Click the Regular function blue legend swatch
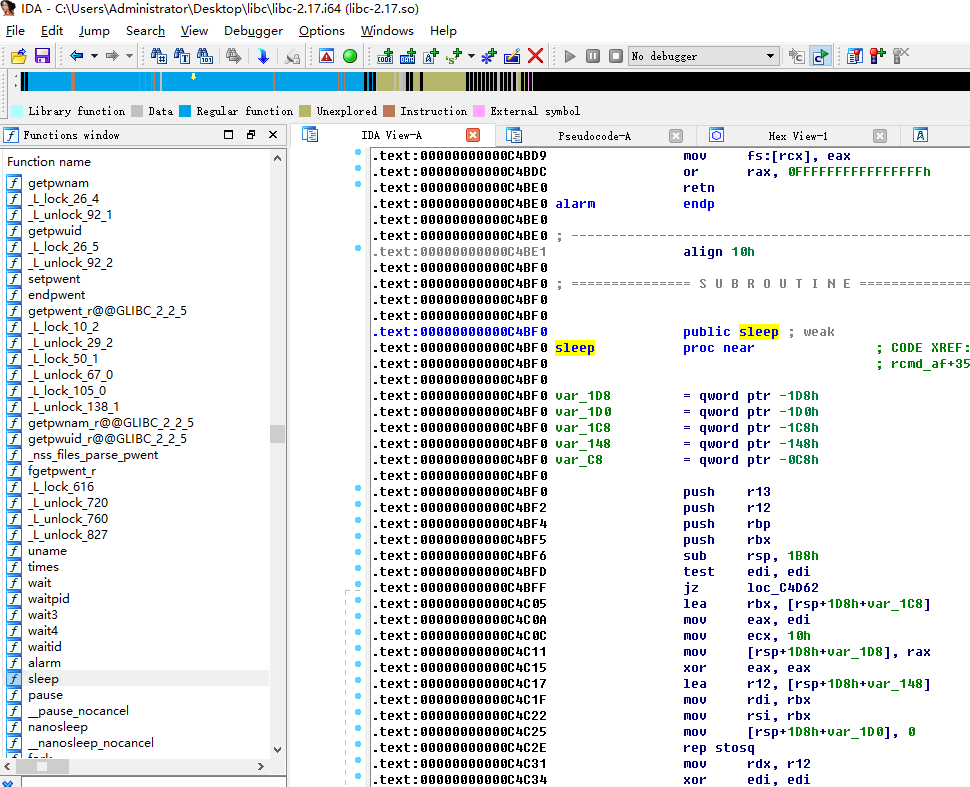Image resolution: width=970 pixels, height=787 pixels. (x=185, y=111)
